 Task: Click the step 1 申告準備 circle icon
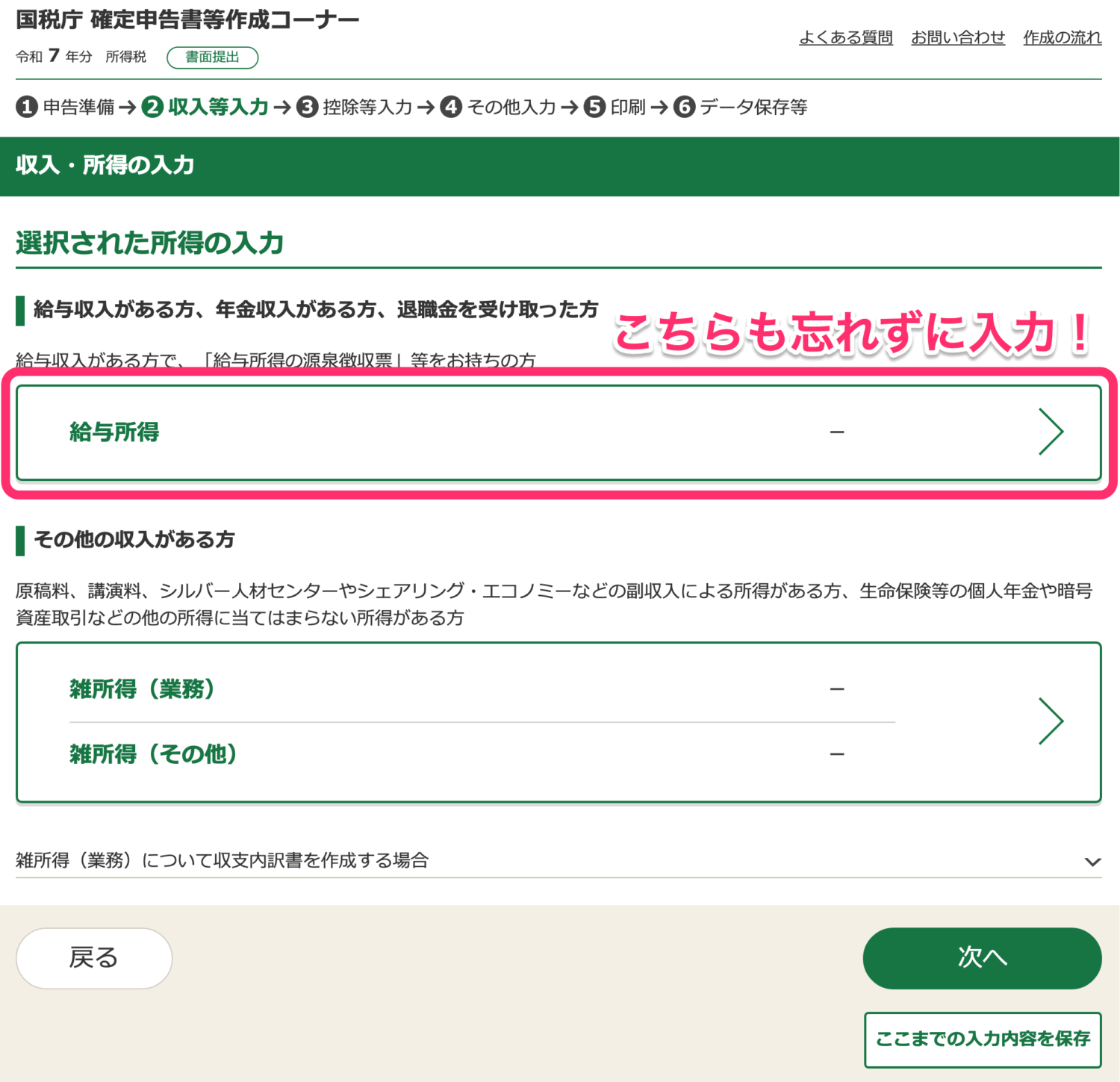[27, 107]
